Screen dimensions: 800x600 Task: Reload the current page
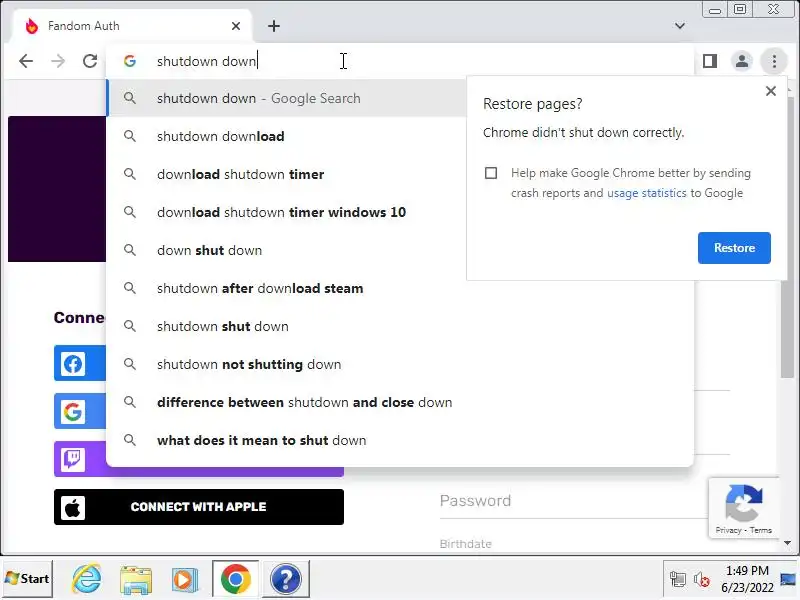[90, 61]
